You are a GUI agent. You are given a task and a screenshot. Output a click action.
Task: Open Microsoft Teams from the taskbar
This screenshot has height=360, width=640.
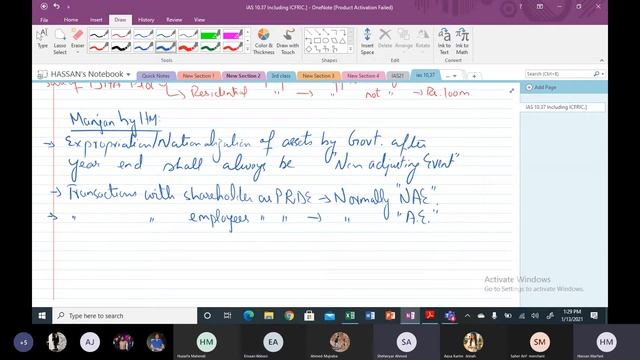450,316
